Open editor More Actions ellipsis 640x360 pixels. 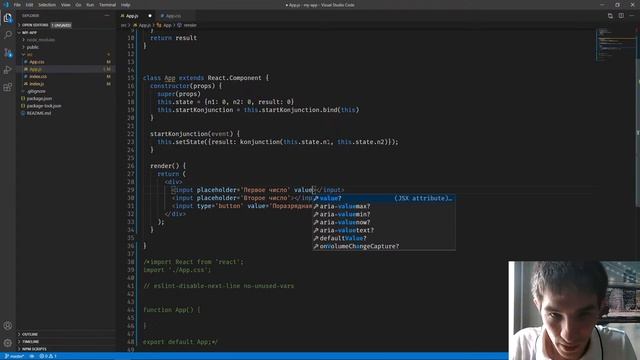coord(632,16)
